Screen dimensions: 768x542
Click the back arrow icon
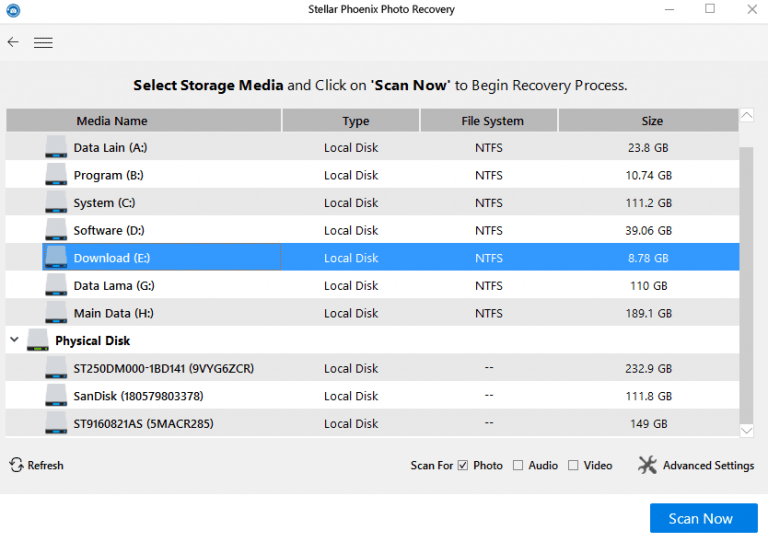pos(13,42)
